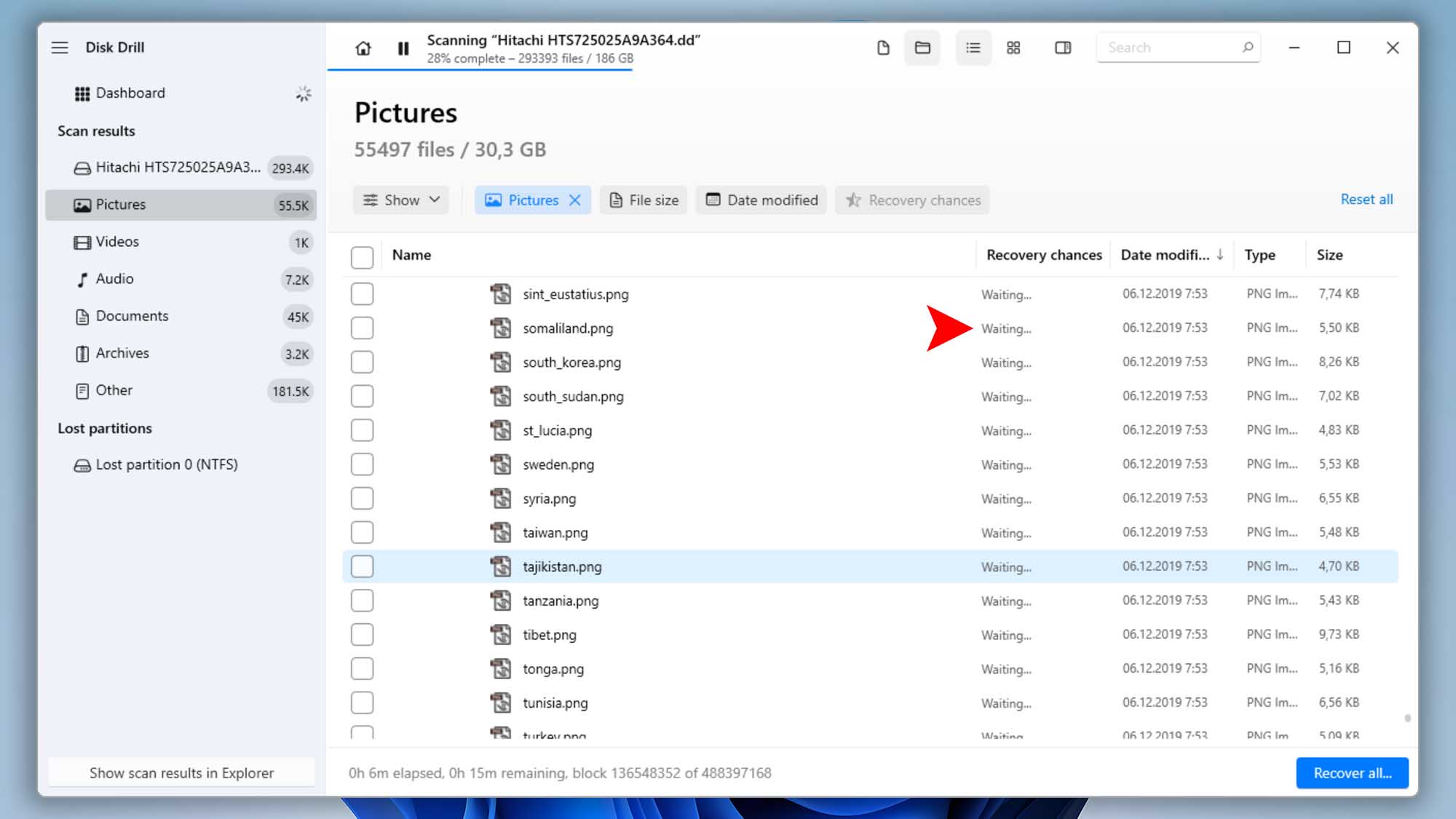Sort by Size column header
This screenshot has height=819, width=1456.
[x=1329, y=255]
